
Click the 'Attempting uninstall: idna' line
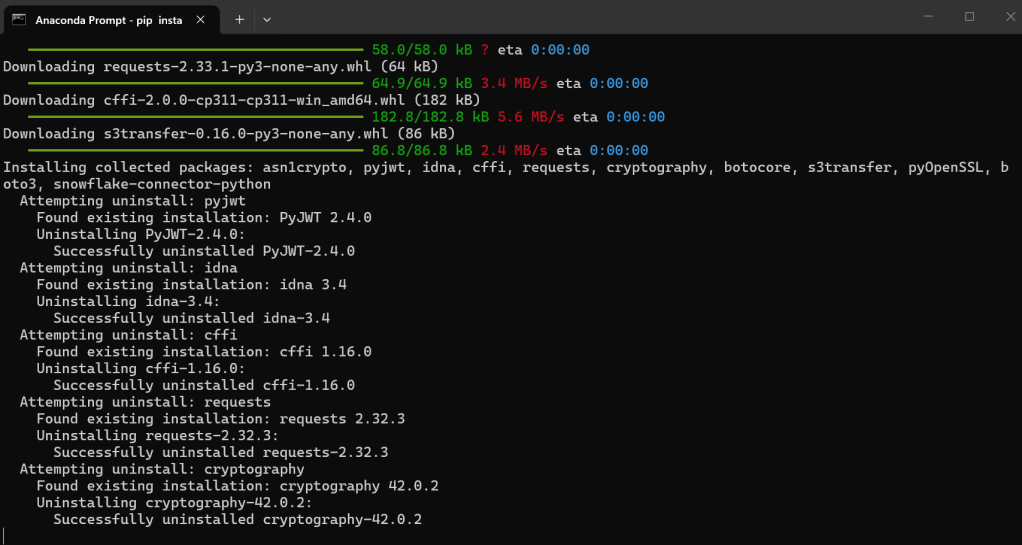[128, 268]
